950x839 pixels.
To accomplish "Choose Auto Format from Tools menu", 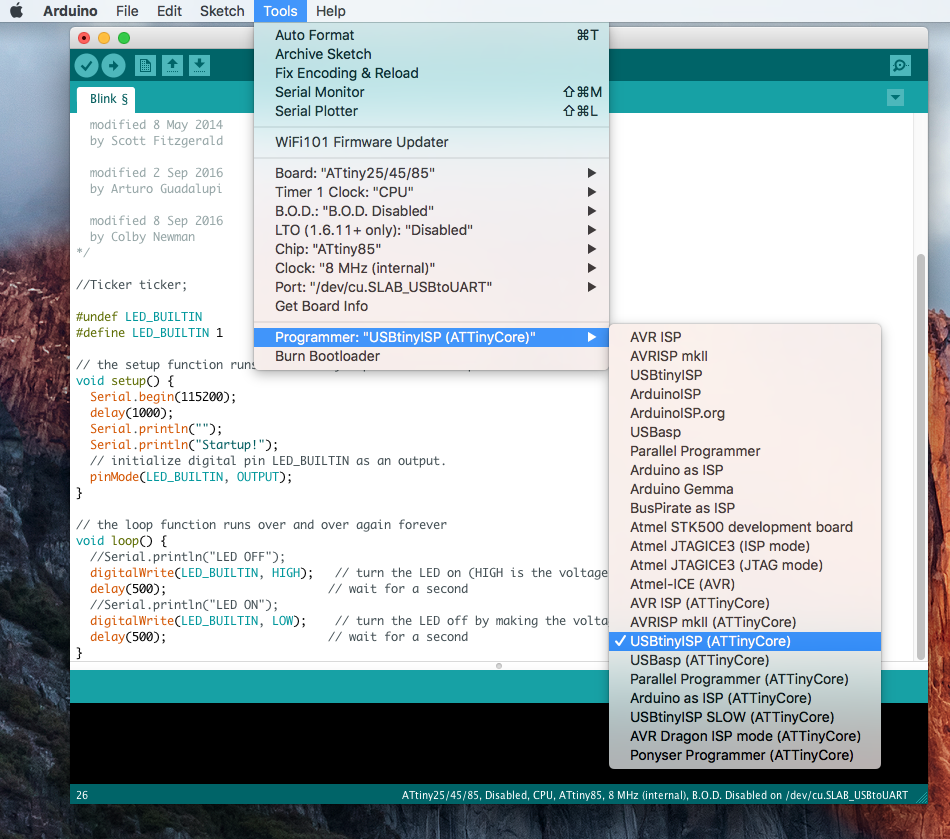I will click(431, 35).
